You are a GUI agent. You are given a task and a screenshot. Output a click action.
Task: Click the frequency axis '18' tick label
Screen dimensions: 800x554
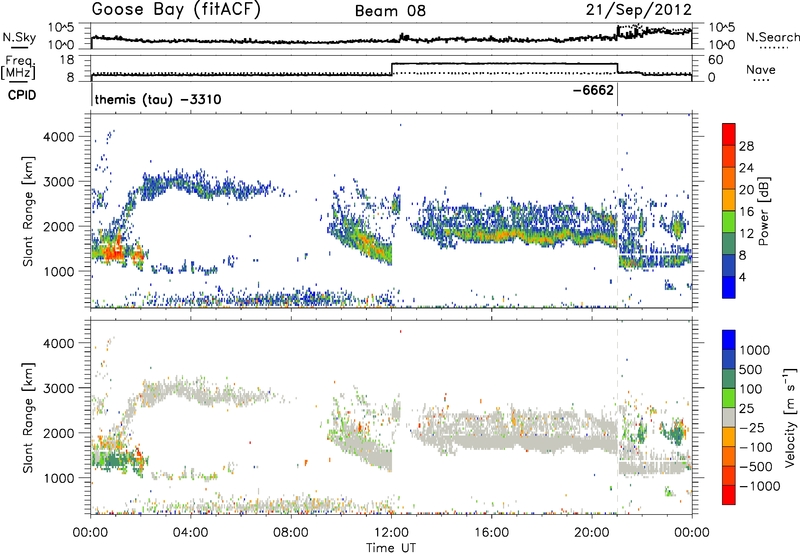[67, 60]
